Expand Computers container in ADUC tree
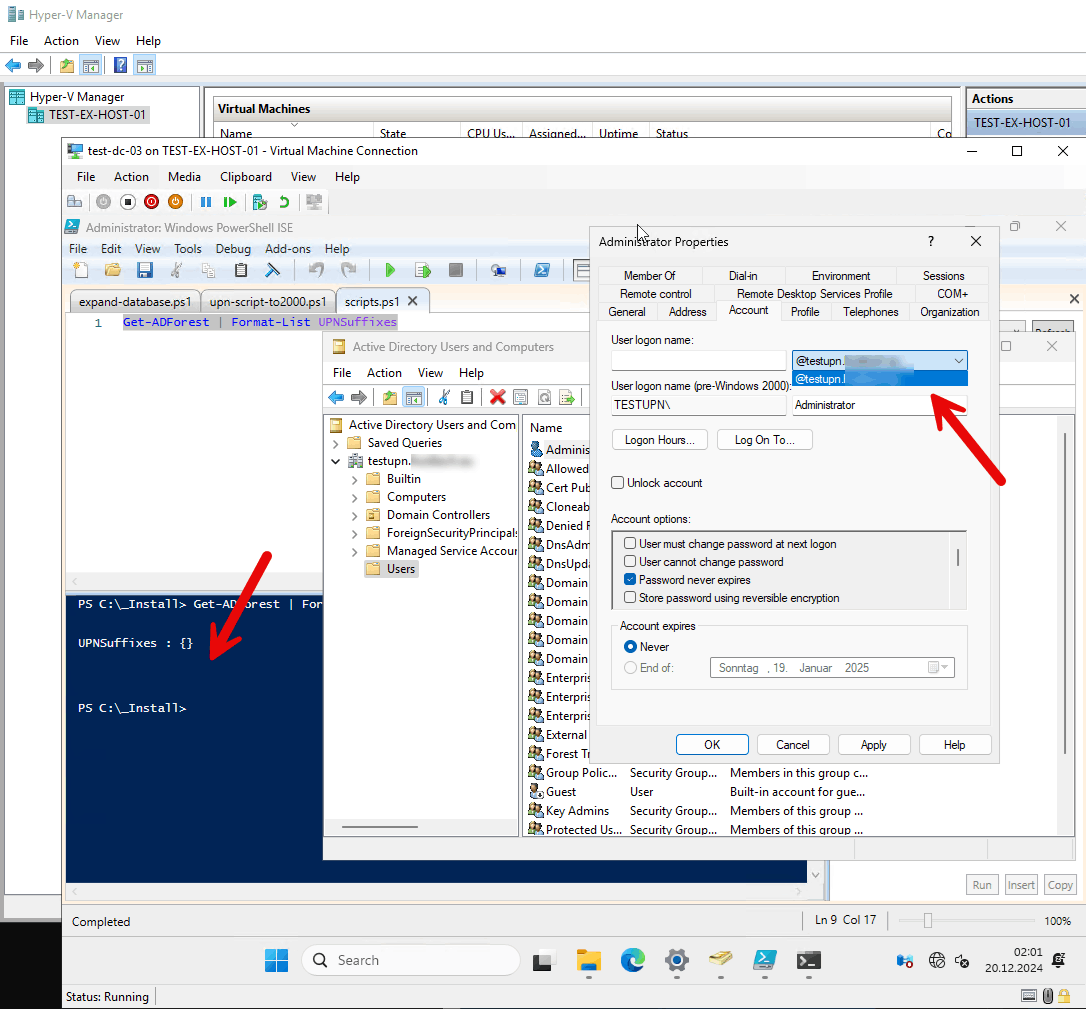 [355, 497]
